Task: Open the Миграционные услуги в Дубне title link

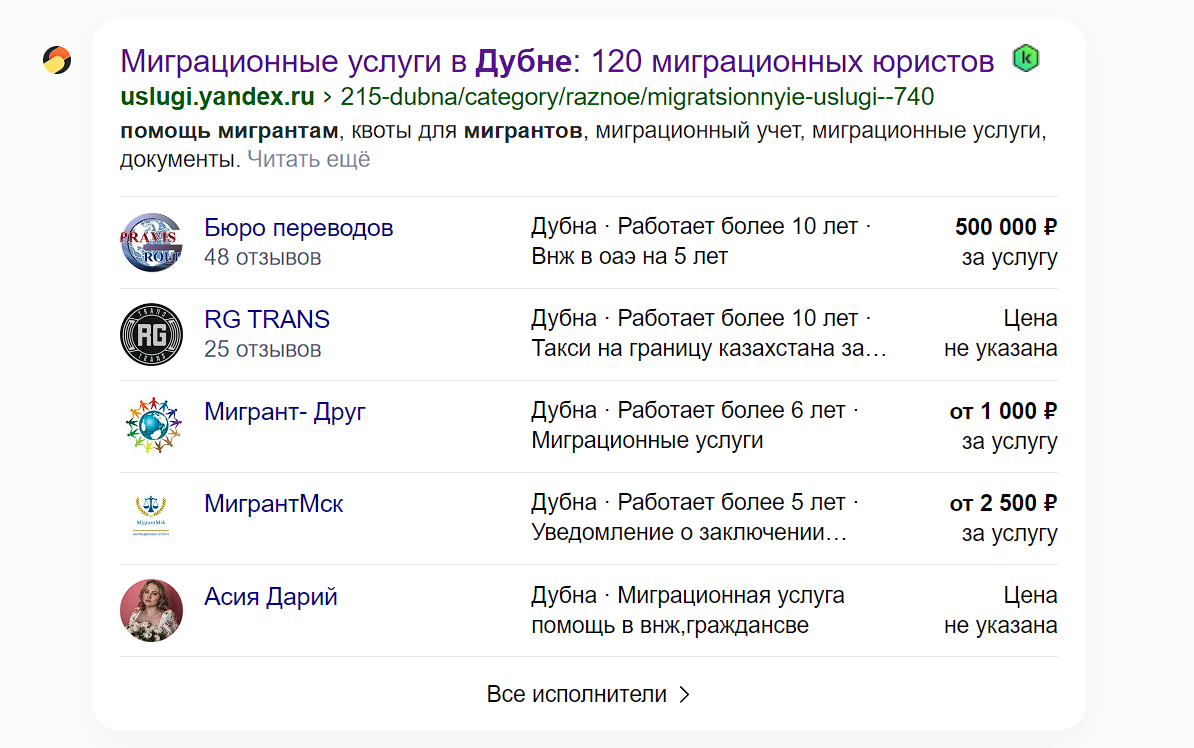Action: coord(557,61)
